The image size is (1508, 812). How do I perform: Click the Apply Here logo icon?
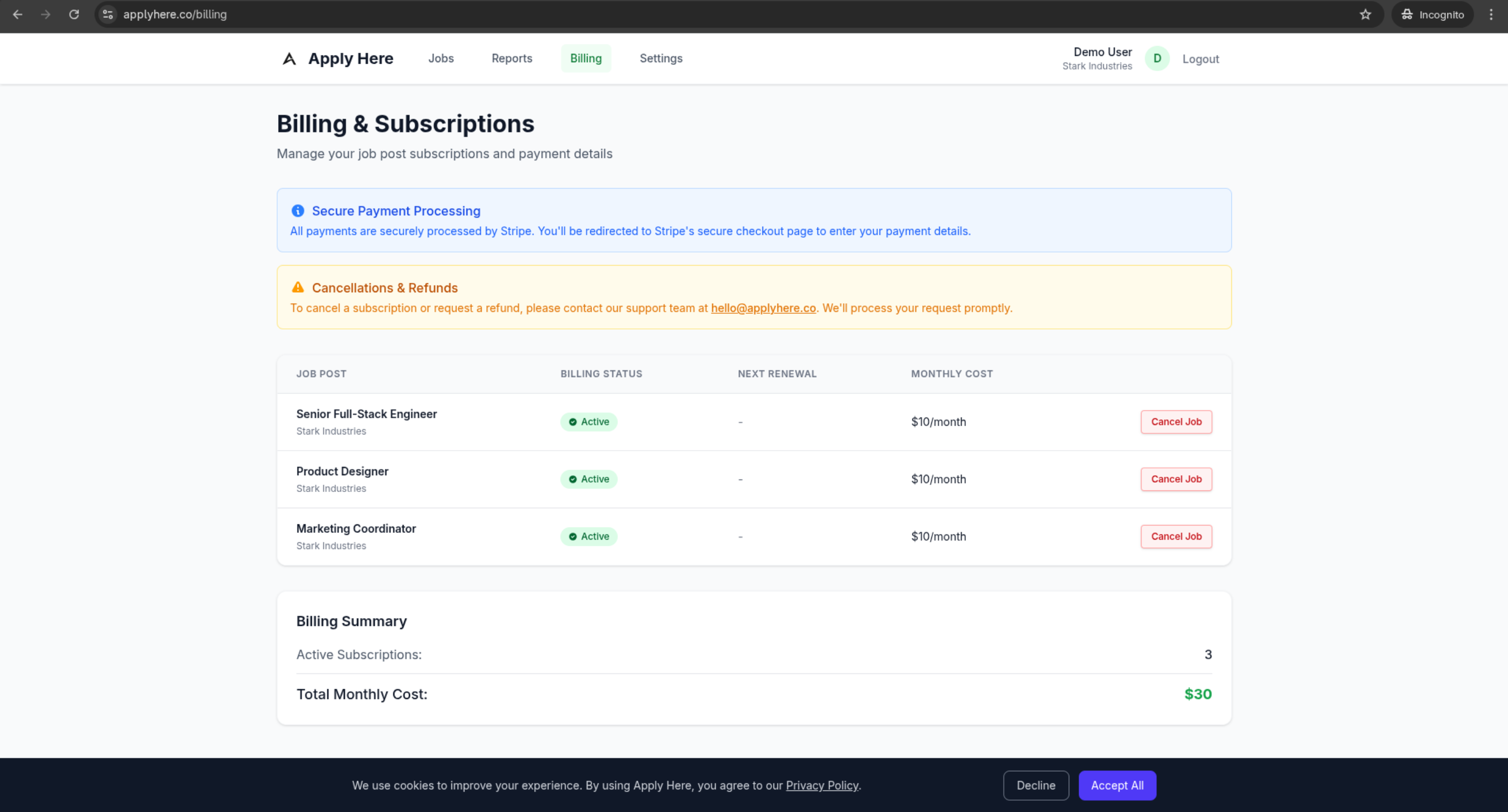289,59
